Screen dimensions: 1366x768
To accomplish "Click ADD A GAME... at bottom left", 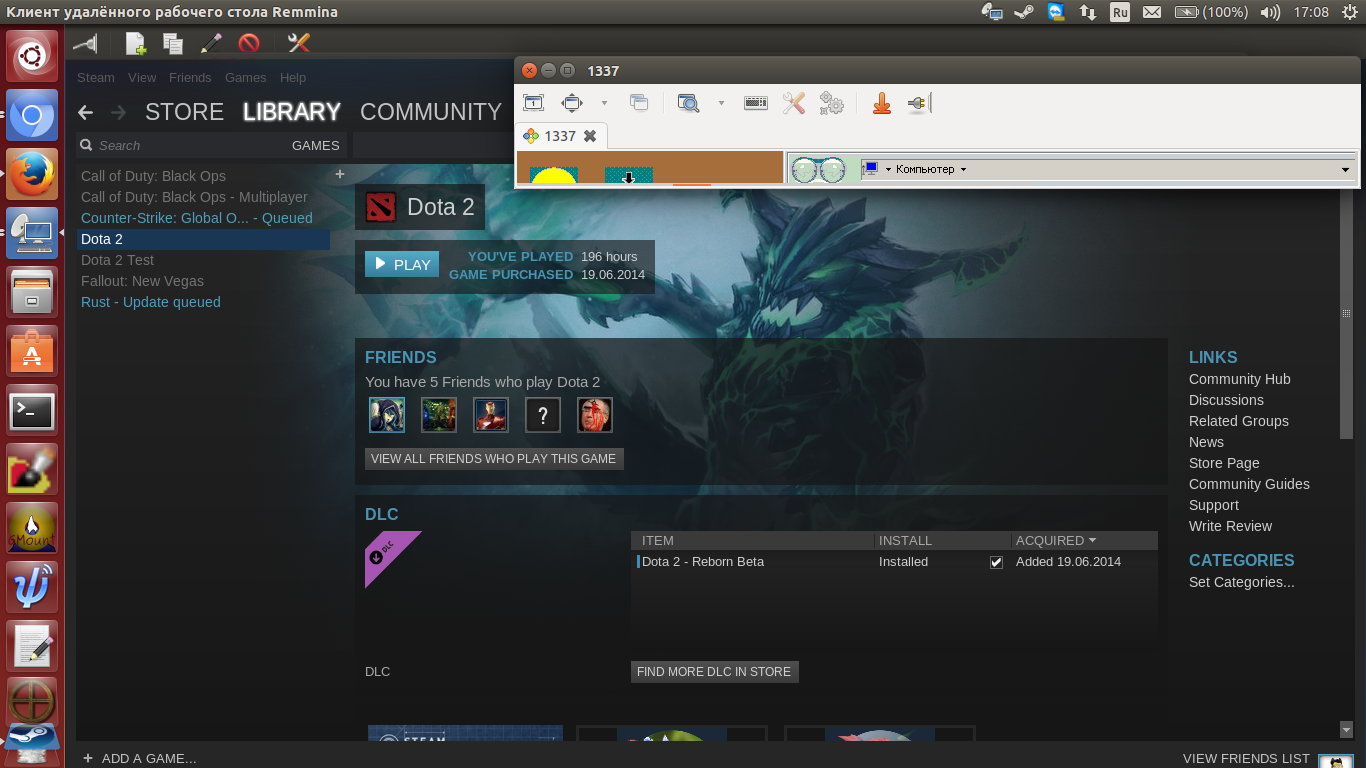I will pyautogui.click(x=139, y=758).
